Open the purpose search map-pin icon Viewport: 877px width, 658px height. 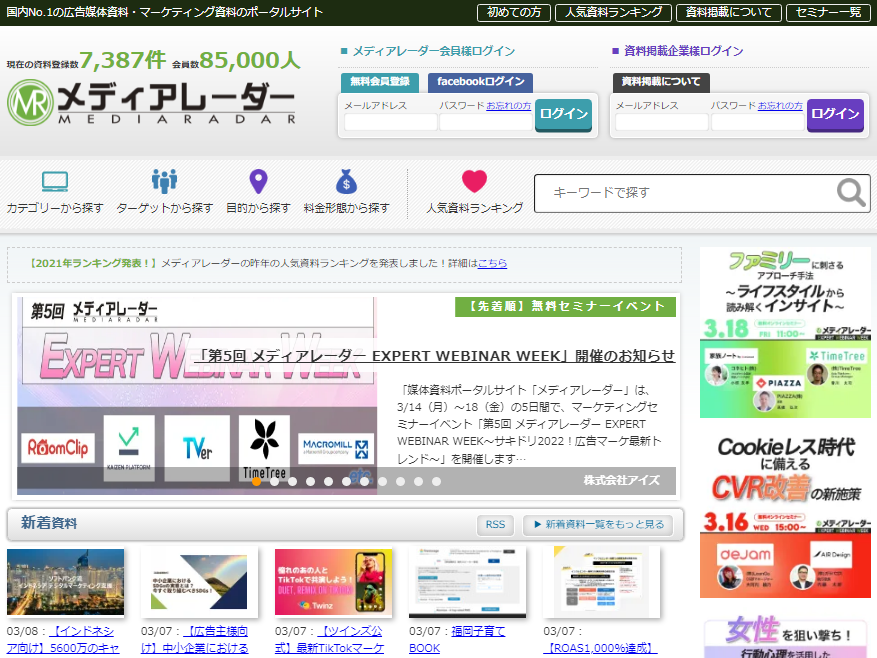258,182
